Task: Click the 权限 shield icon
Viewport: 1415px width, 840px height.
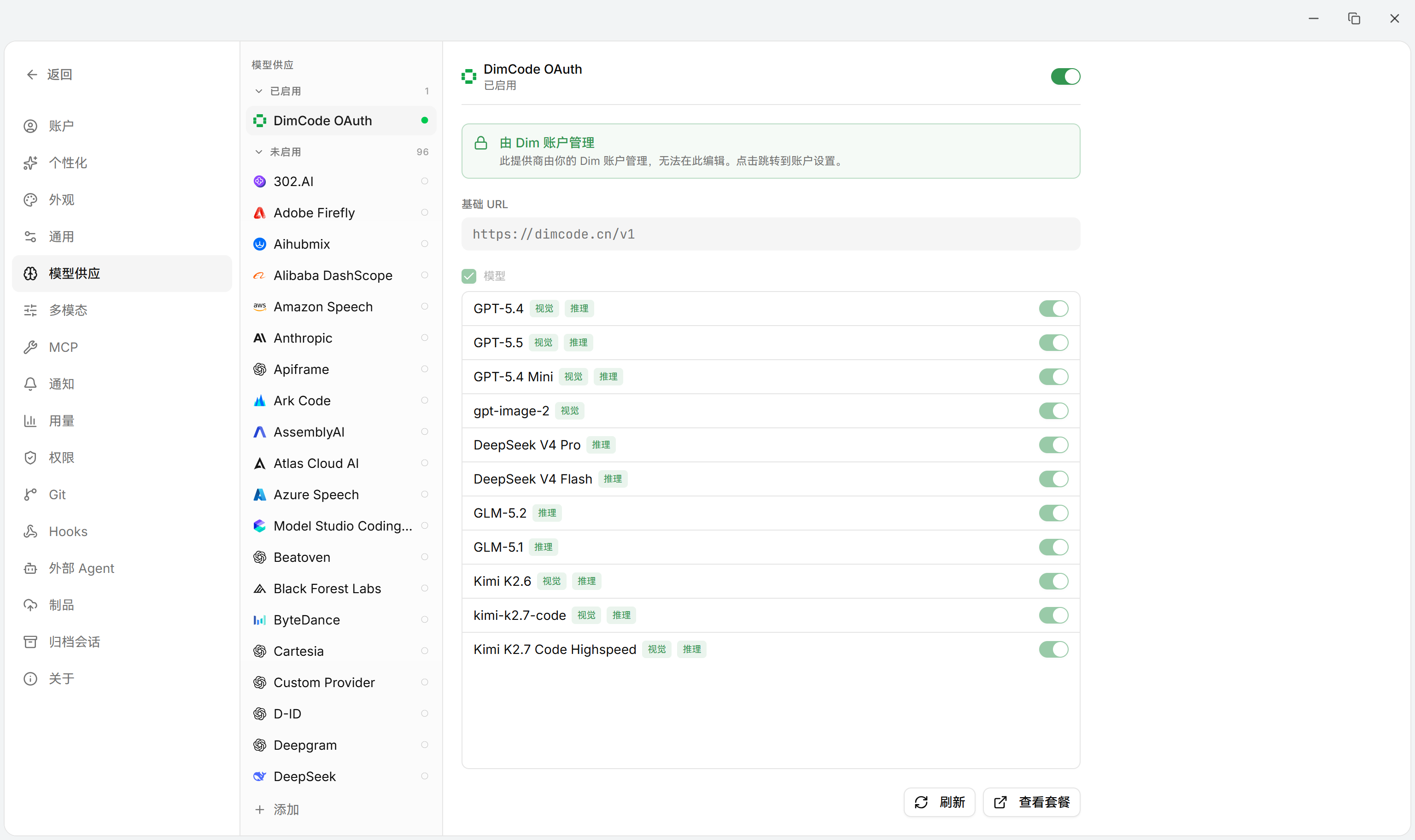Action: pyautogui.click(x=30, y=457)
